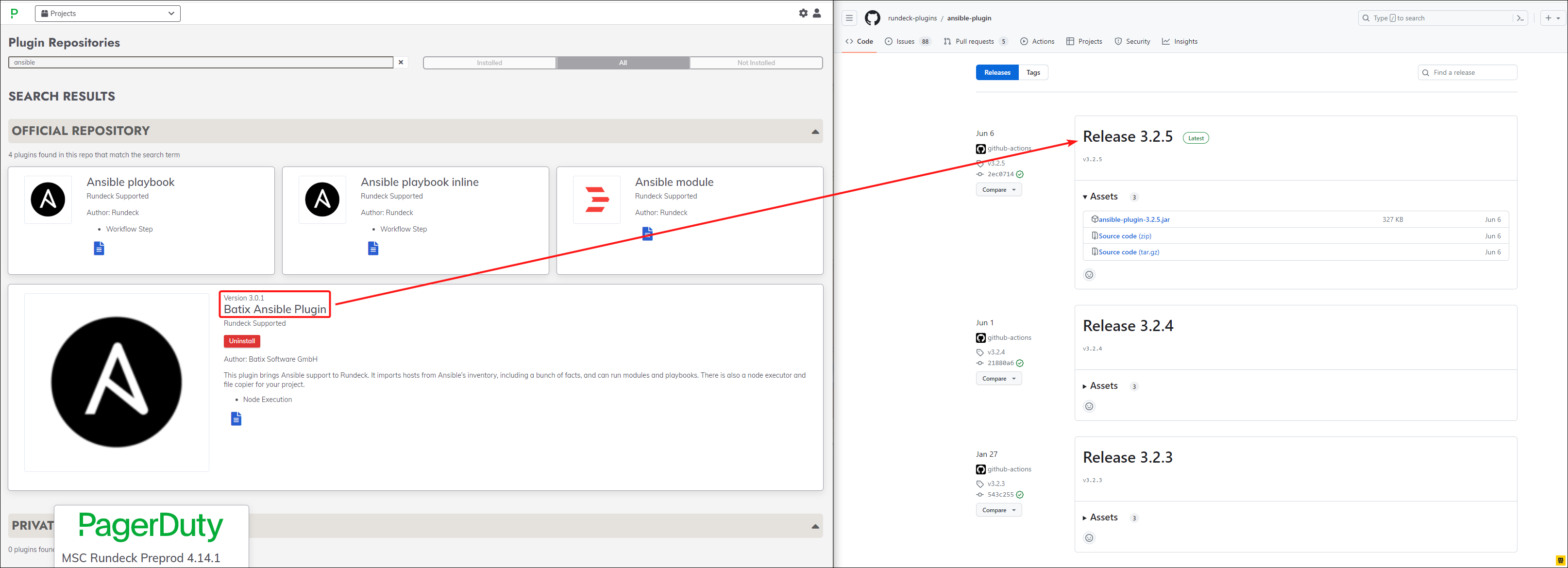Switch to the GitHub Projects tab

click(1084, 41)
